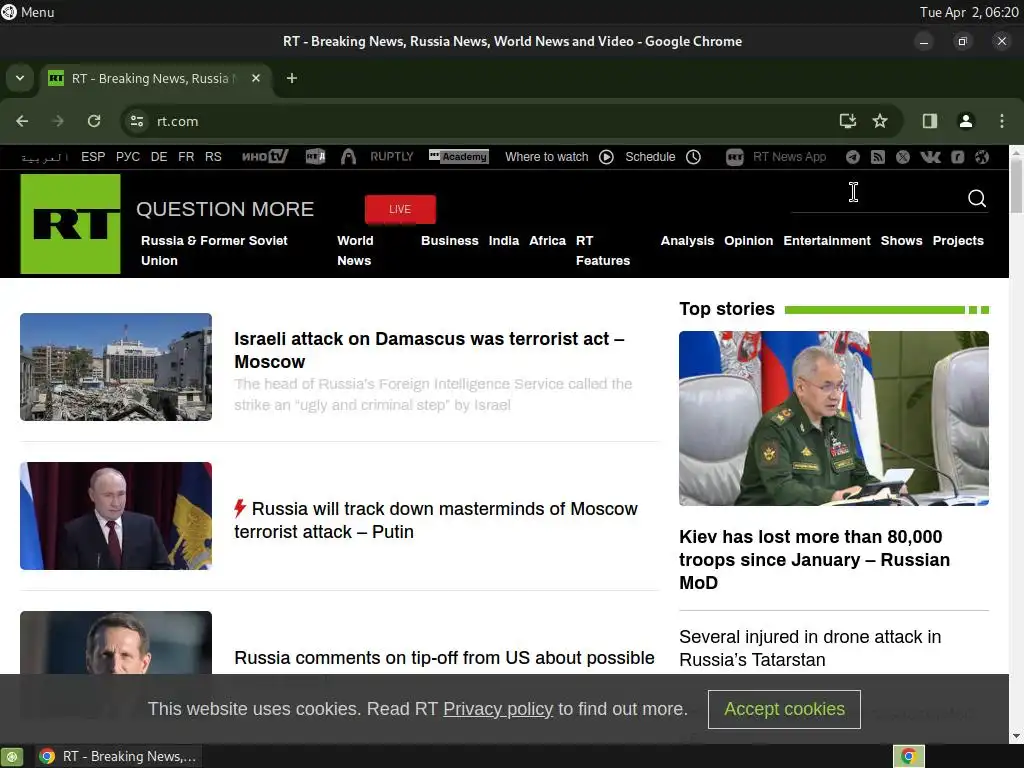The height and width of the screenshot is (768, 1024).
Task: Open Opinion section
Action: click(x=748, y=240)
